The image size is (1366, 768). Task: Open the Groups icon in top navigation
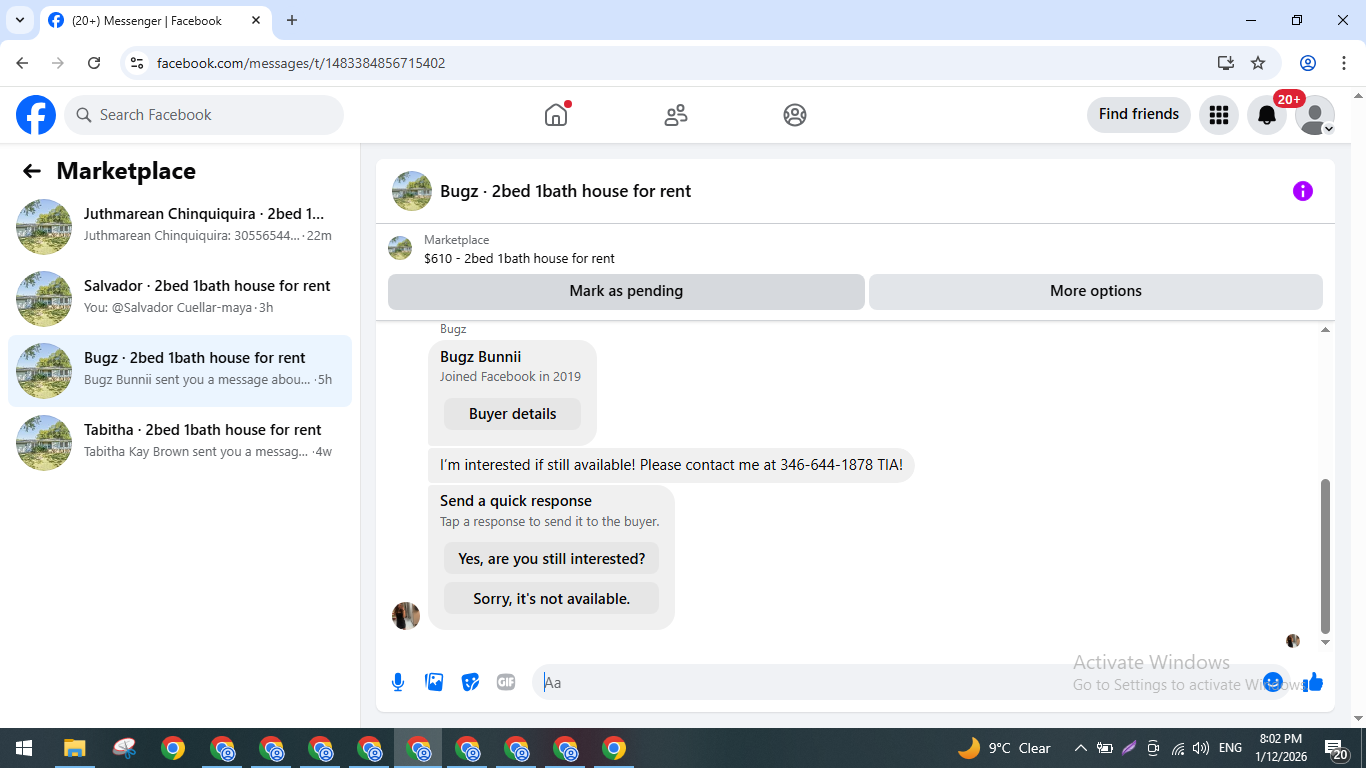(x=795, y=115)
